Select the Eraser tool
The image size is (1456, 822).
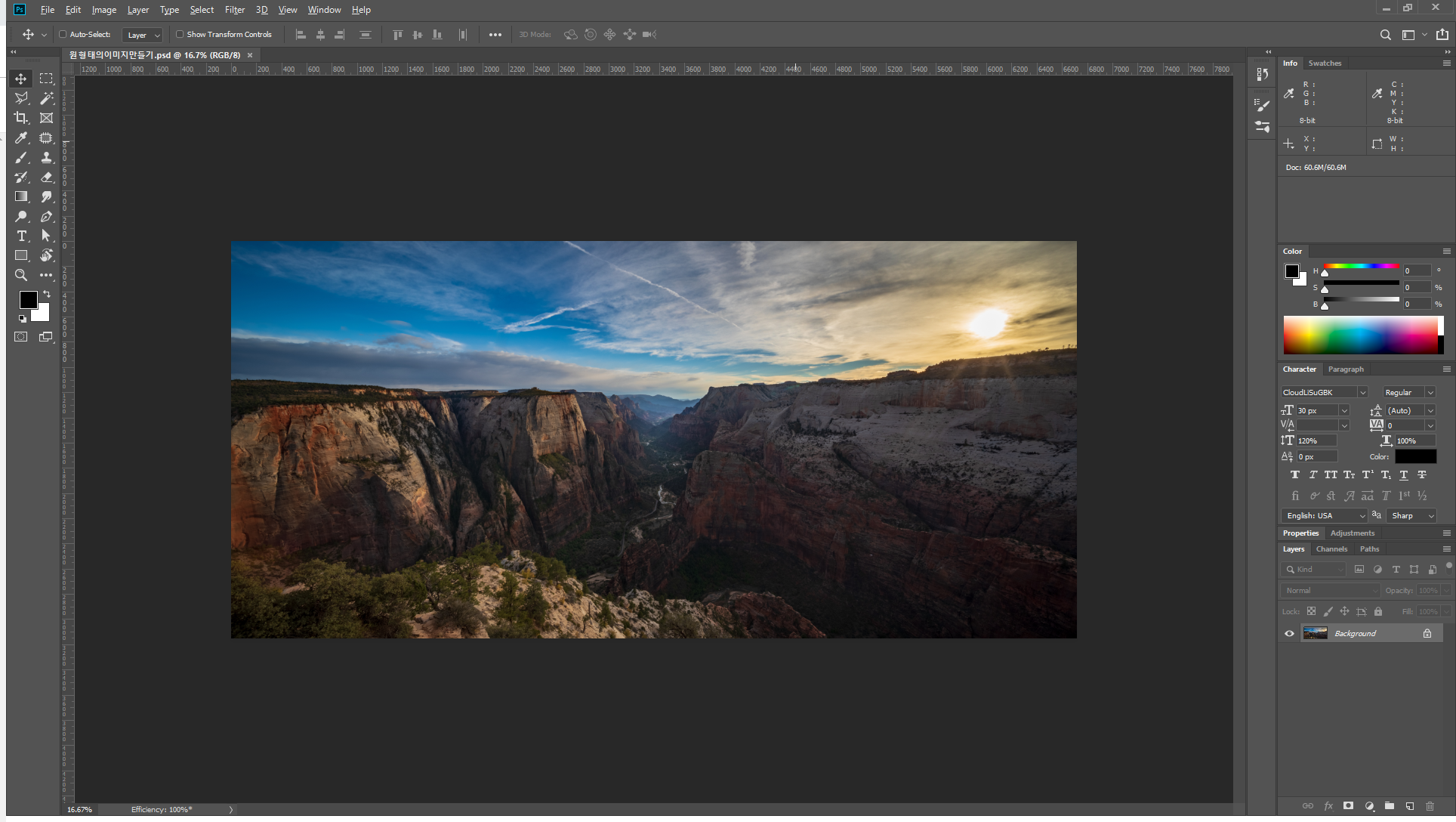point(46,177)
